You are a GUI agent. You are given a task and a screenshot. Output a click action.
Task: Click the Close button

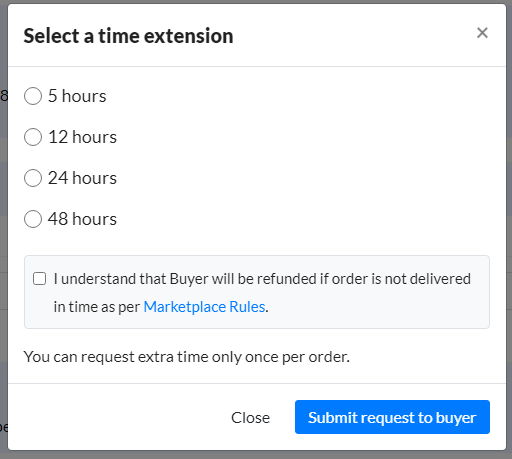pyautogui.click(x=250, y=417)
